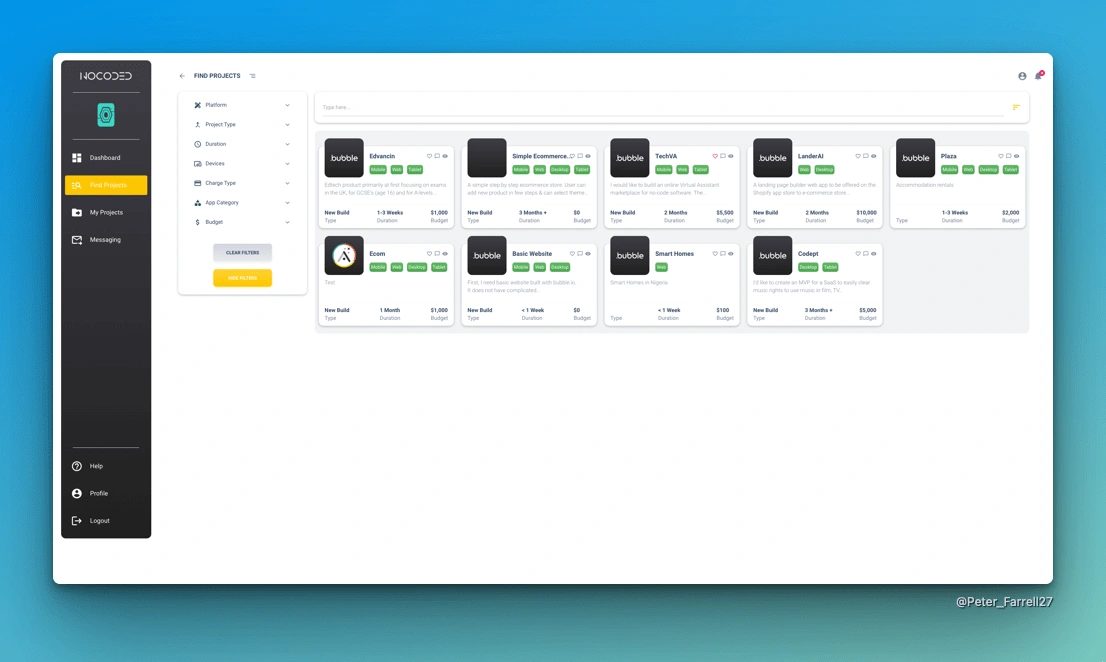
Task: View the Ecom project via eye icon
Action: [445, 254]
